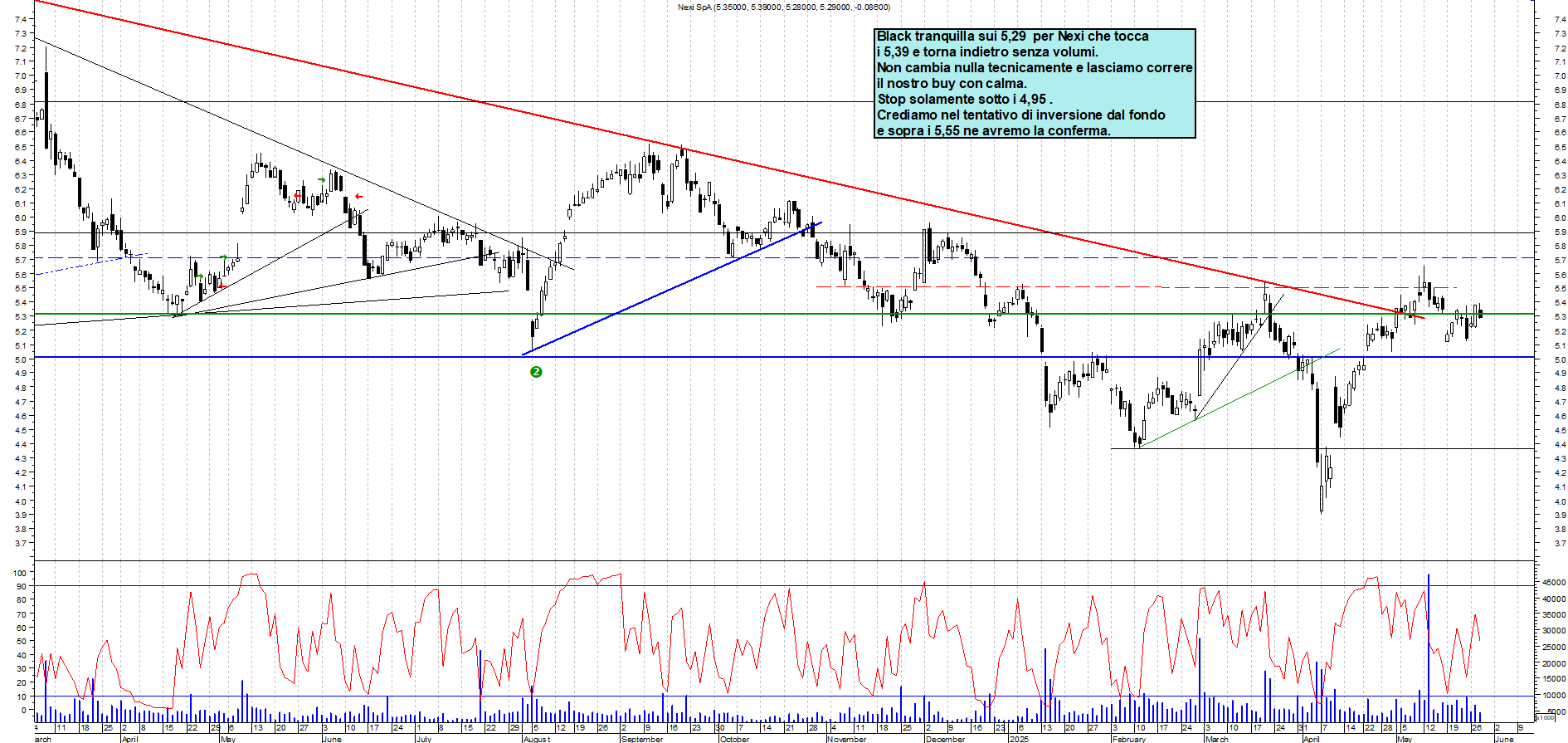This screenshot has height=743, width=1568.
Task: Click the 100 oscillator scale label
Action: pyautogui.click(x=19, y=574)
